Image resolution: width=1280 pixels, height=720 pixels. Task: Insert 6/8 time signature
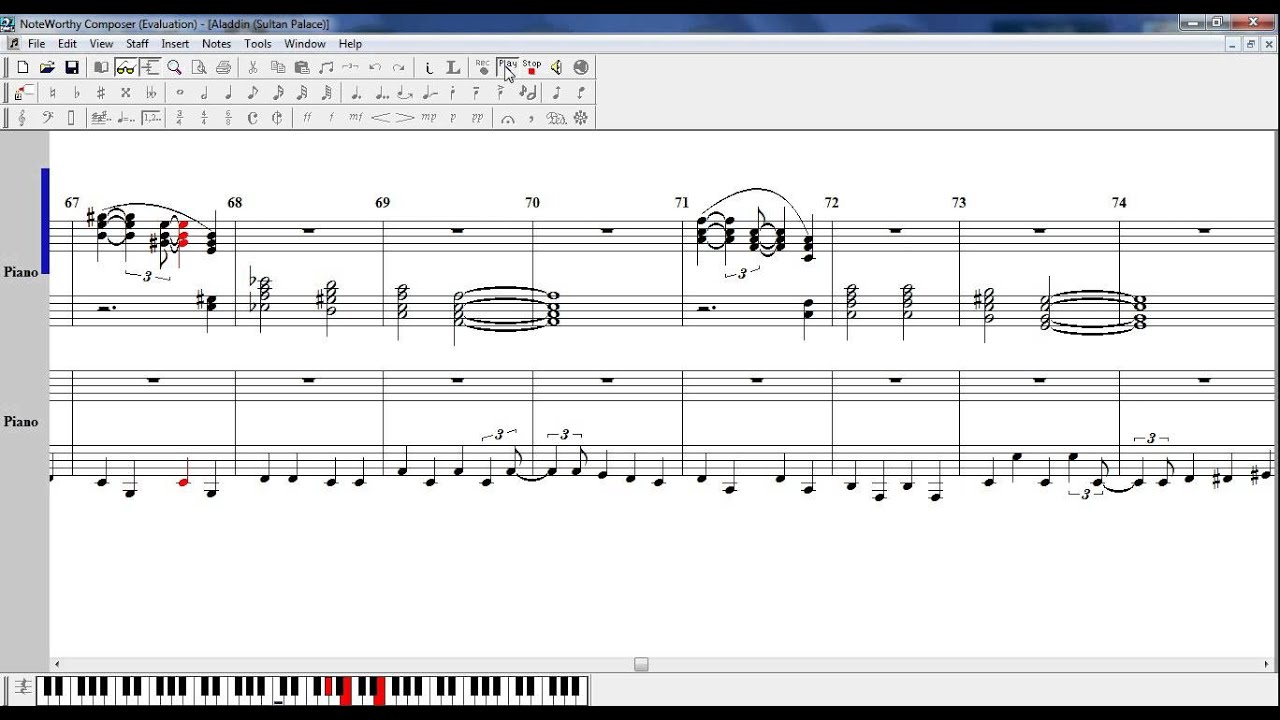coord(228,117)
